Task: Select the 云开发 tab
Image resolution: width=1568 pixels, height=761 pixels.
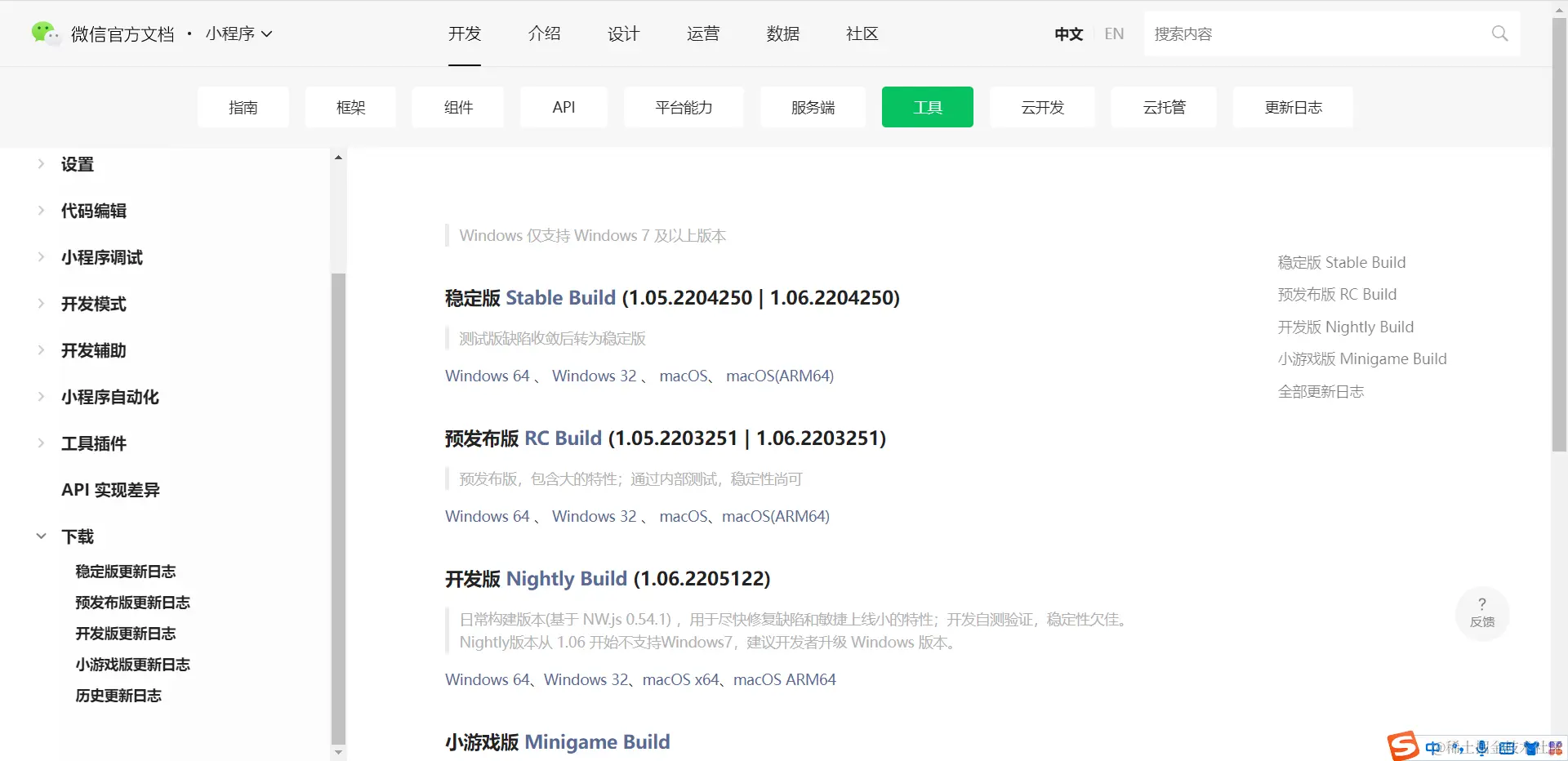Action: 1042,107
